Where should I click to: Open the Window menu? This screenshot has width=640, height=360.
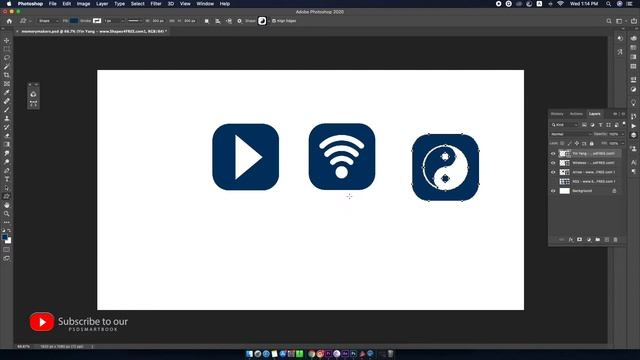coord(205,4)
